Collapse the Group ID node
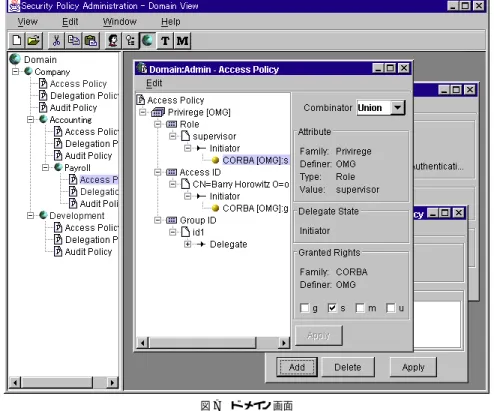Screen dimensions: 494x411 point(158,220)
